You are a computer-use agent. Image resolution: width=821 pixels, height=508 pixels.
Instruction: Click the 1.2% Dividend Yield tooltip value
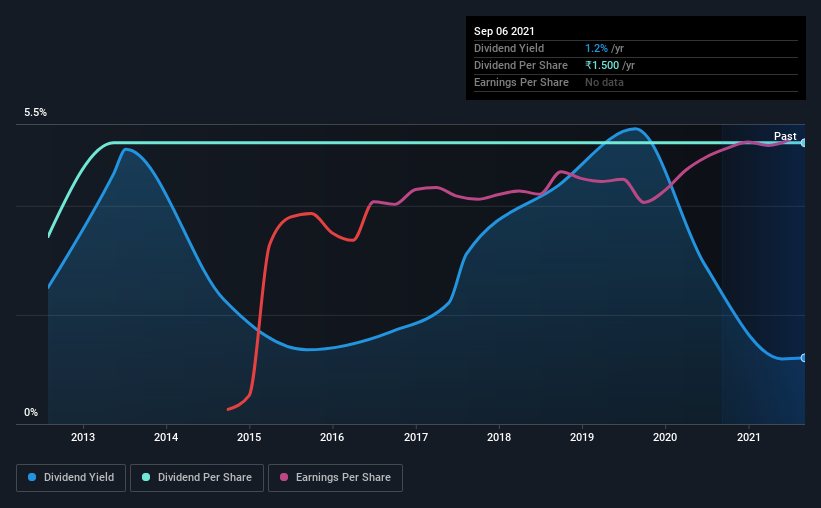coord(596,48)
